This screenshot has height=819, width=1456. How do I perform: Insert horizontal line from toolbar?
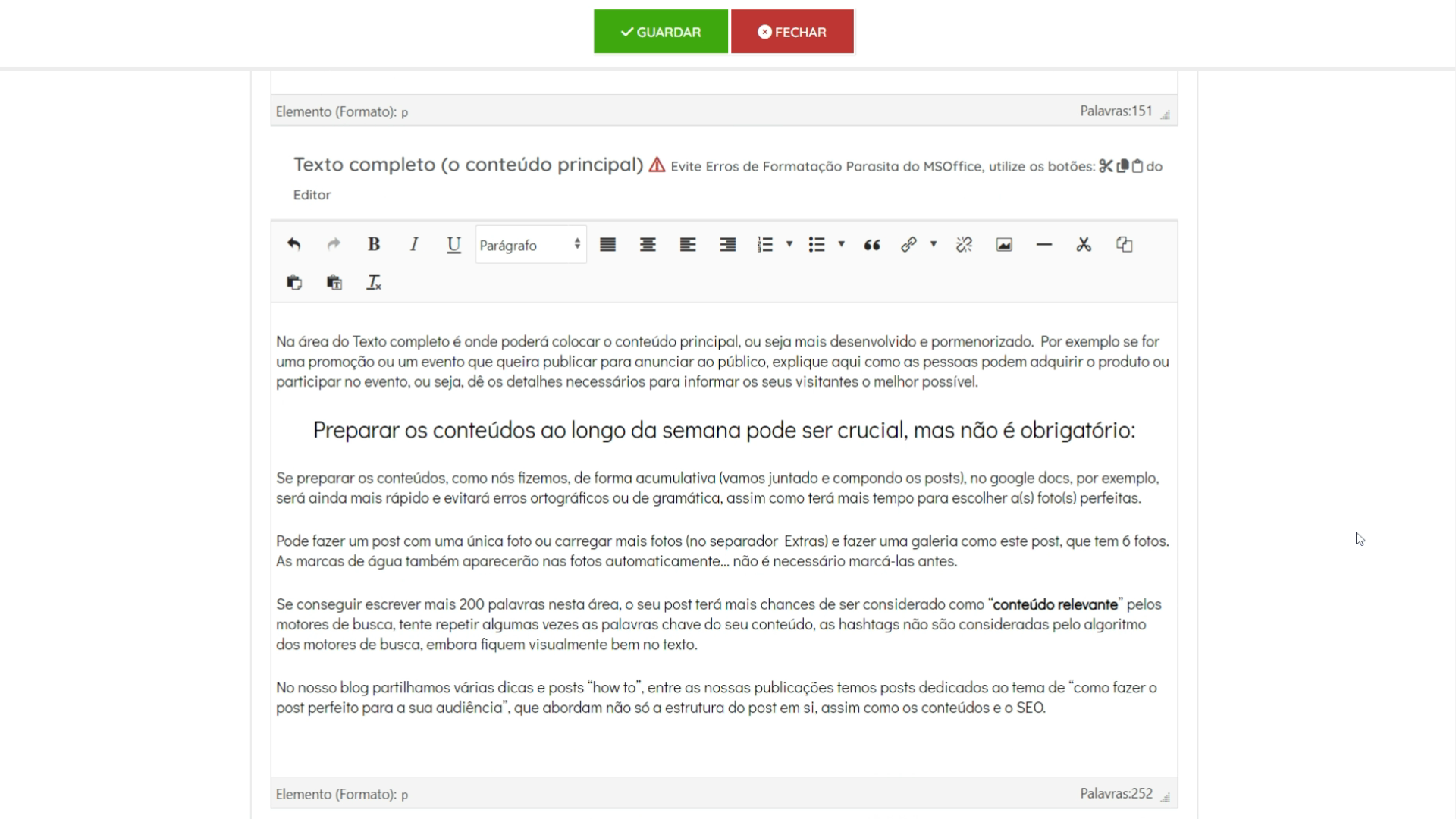1043,244
